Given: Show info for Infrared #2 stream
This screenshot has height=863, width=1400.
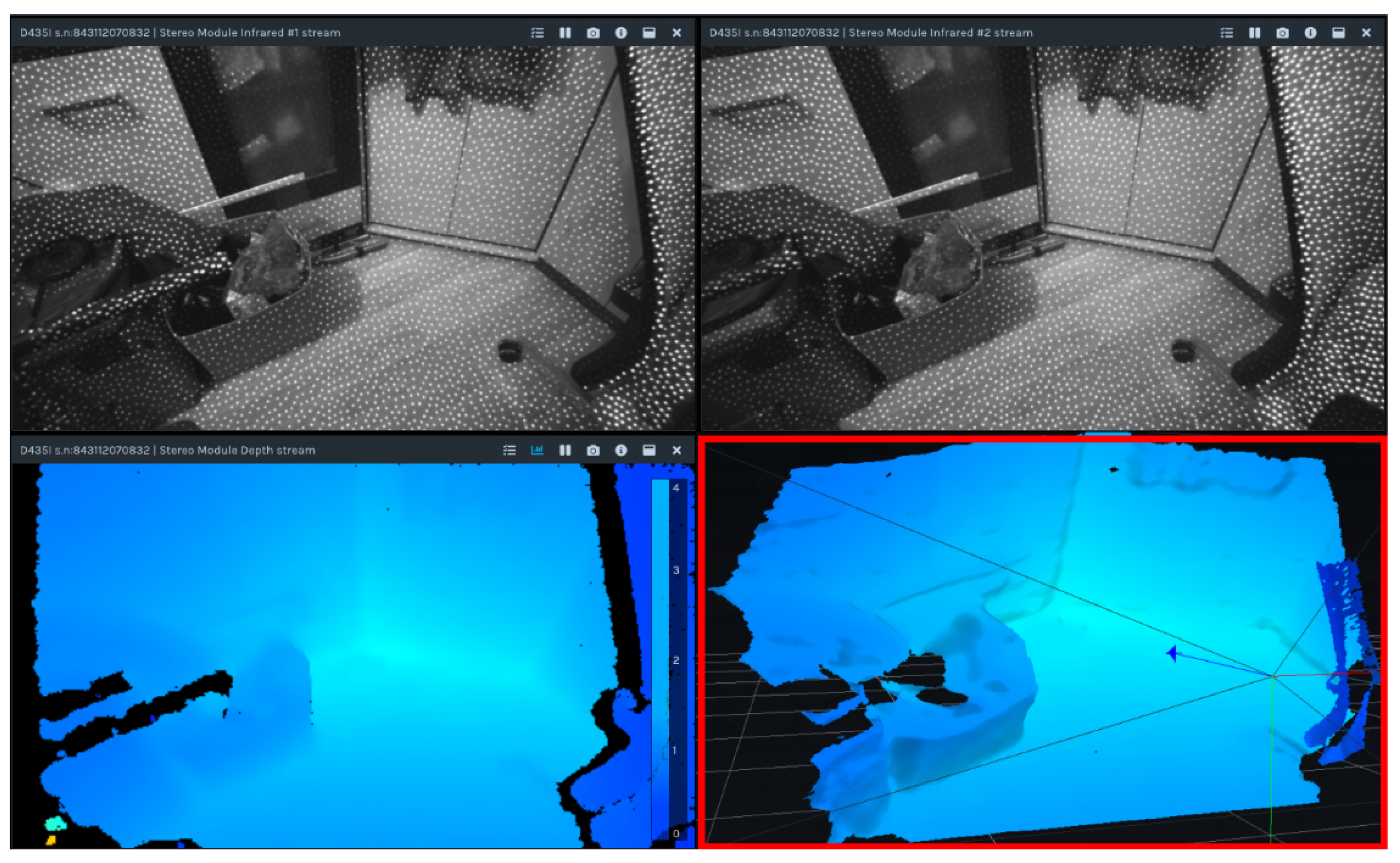Looking at the screenshot, I should click(x=1310, y=33).
